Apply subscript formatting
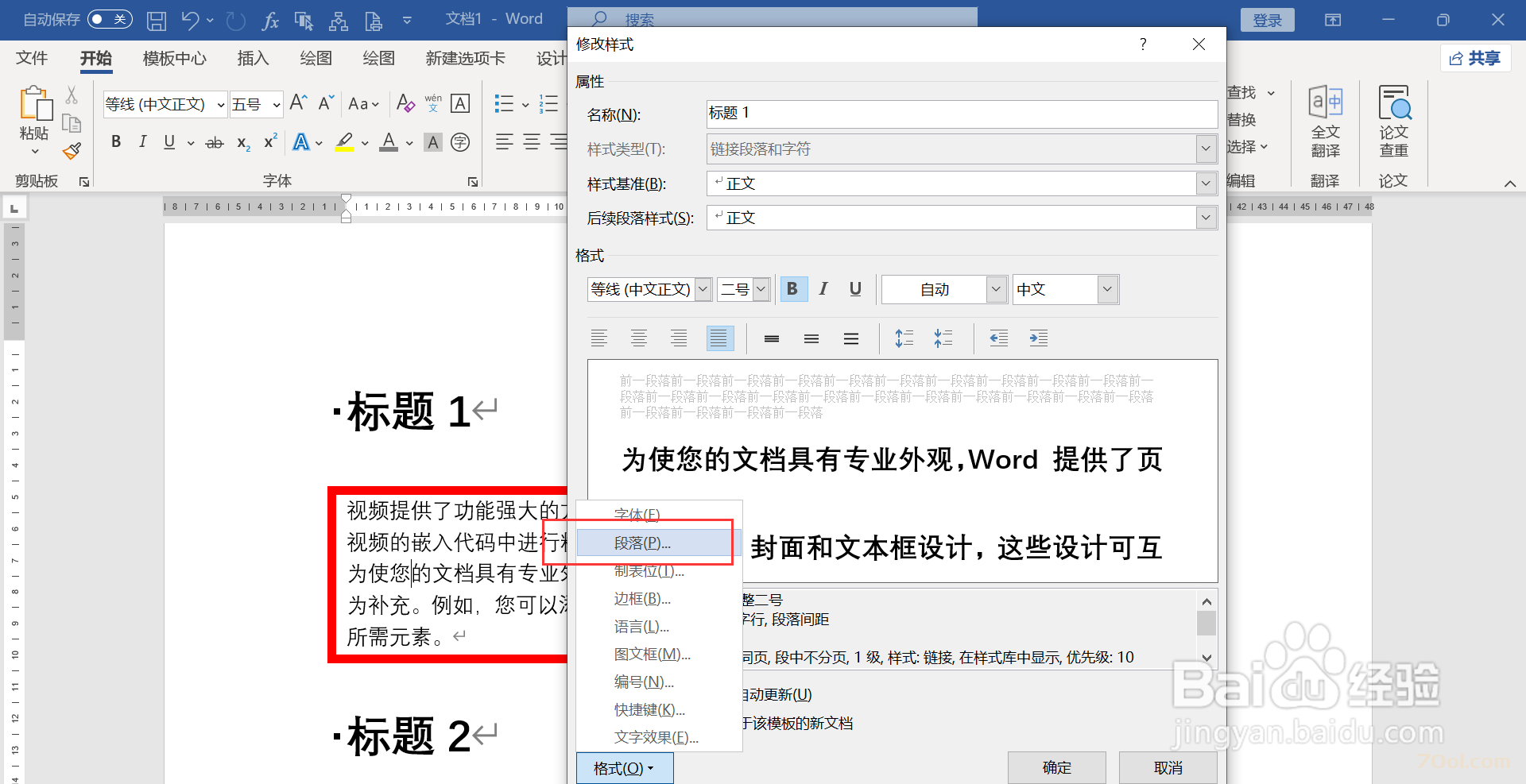The height and width of the screenshot is (784, 1526). coord(243,143)
